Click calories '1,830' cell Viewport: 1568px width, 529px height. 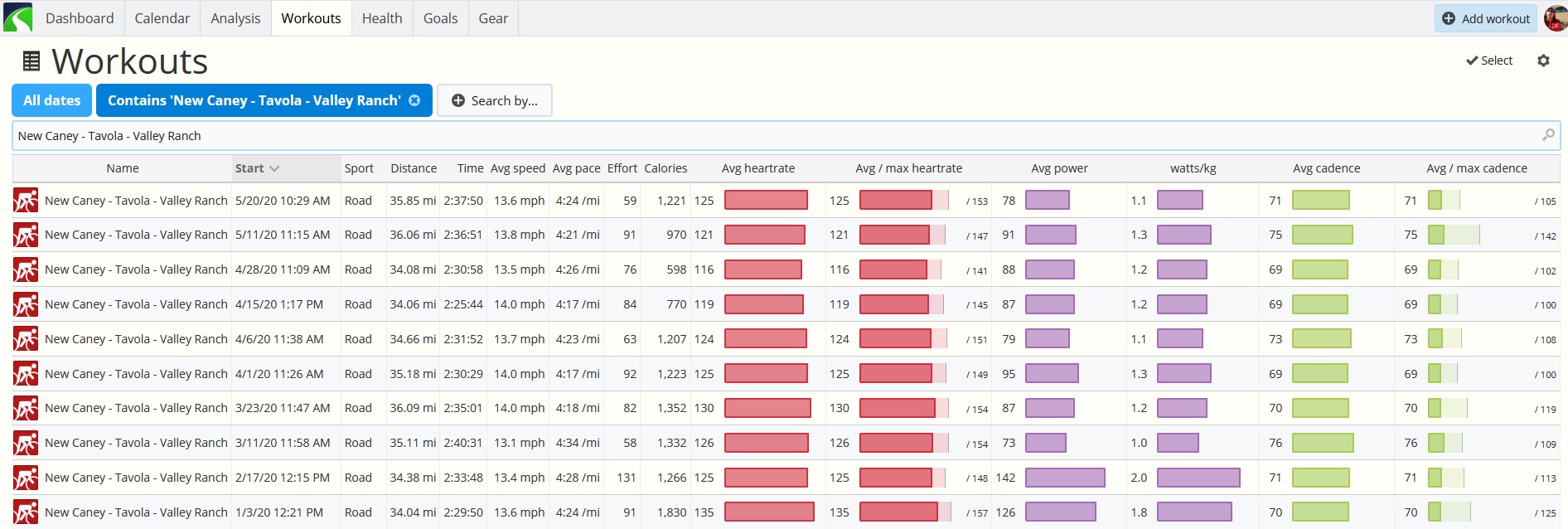click(672, 512)
